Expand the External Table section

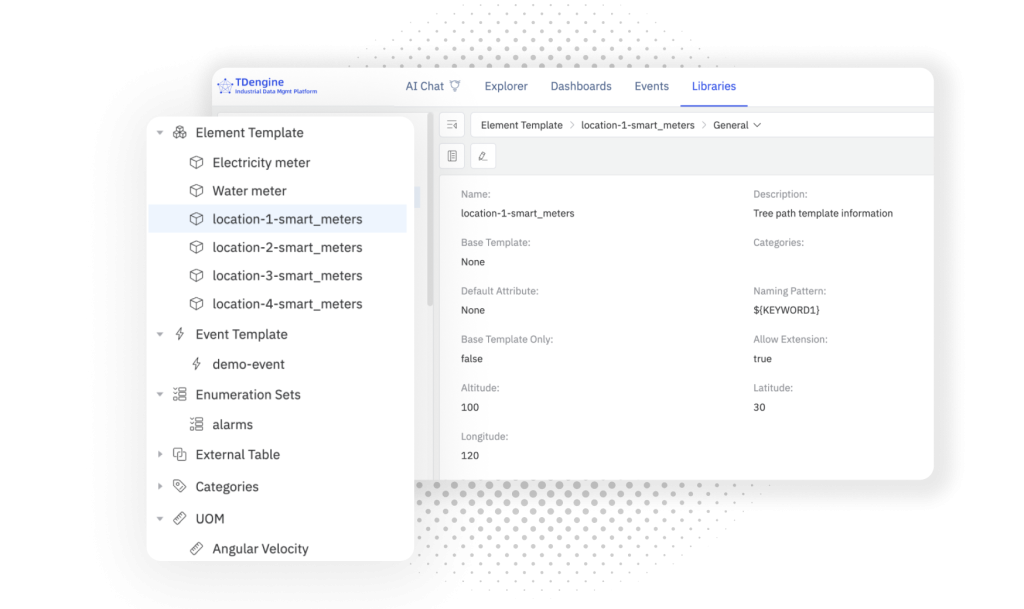pyautogui.click(x=159, y=454)
